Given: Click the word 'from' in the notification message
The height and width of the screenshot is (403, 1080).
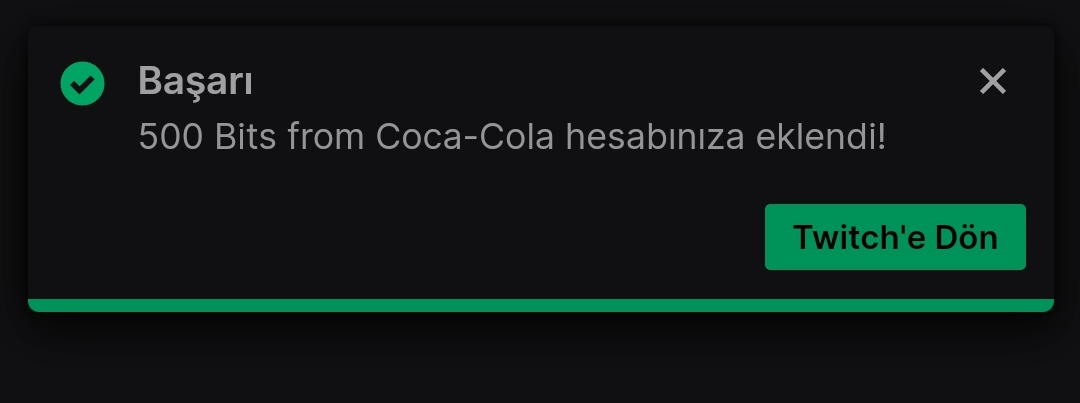Looking at the screenshot, I should [x=326, y=136].
